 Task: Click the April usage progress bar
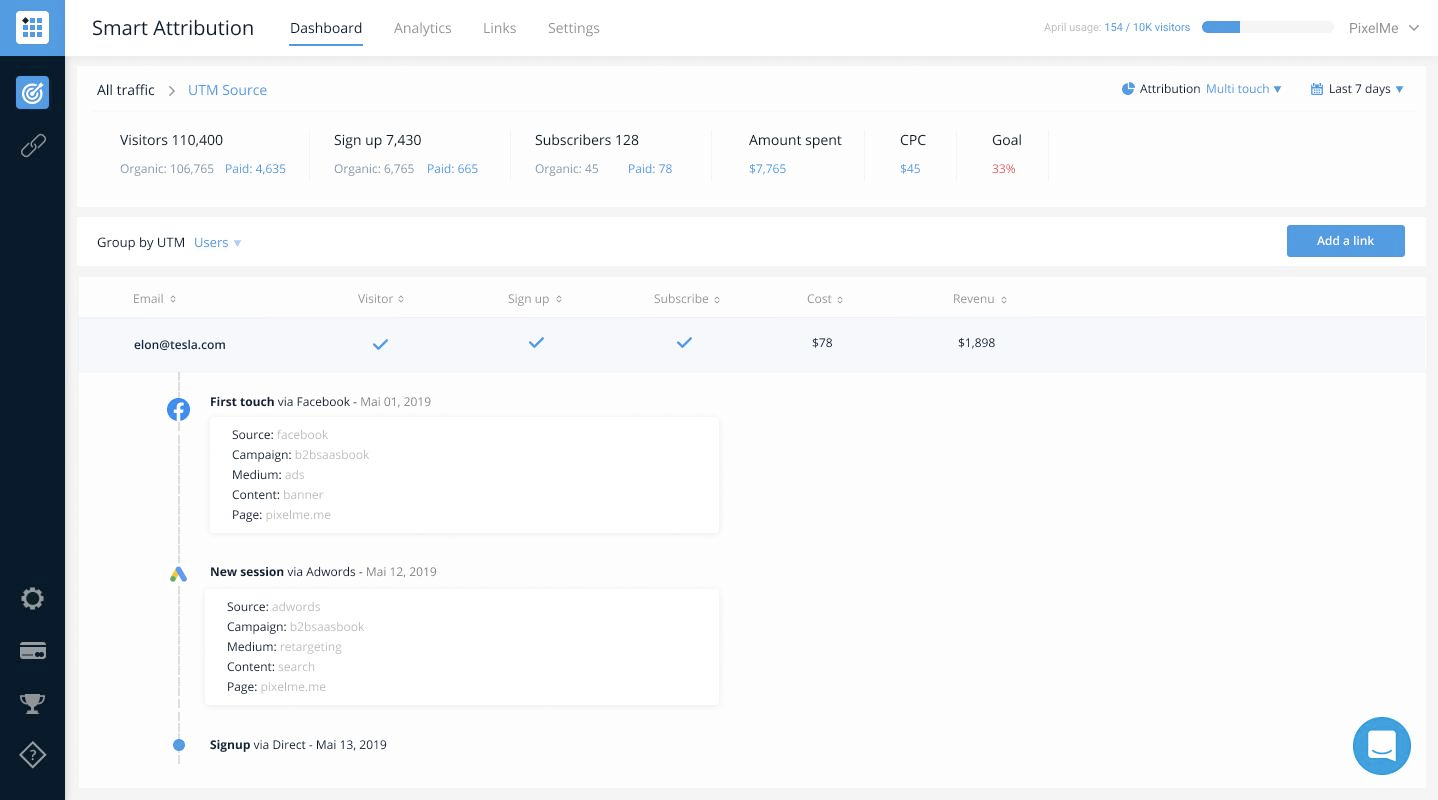pyautogui.click(x=1267, y=28)
